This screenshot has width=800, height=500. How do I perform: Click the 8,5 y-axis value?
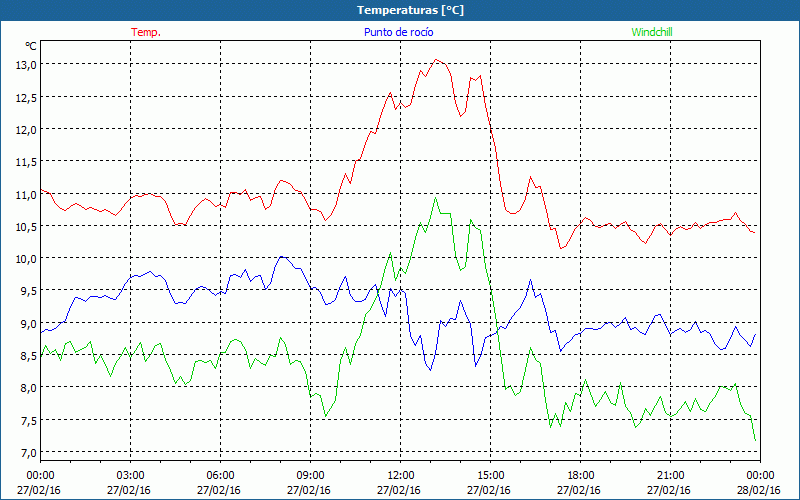click(28, 356)
